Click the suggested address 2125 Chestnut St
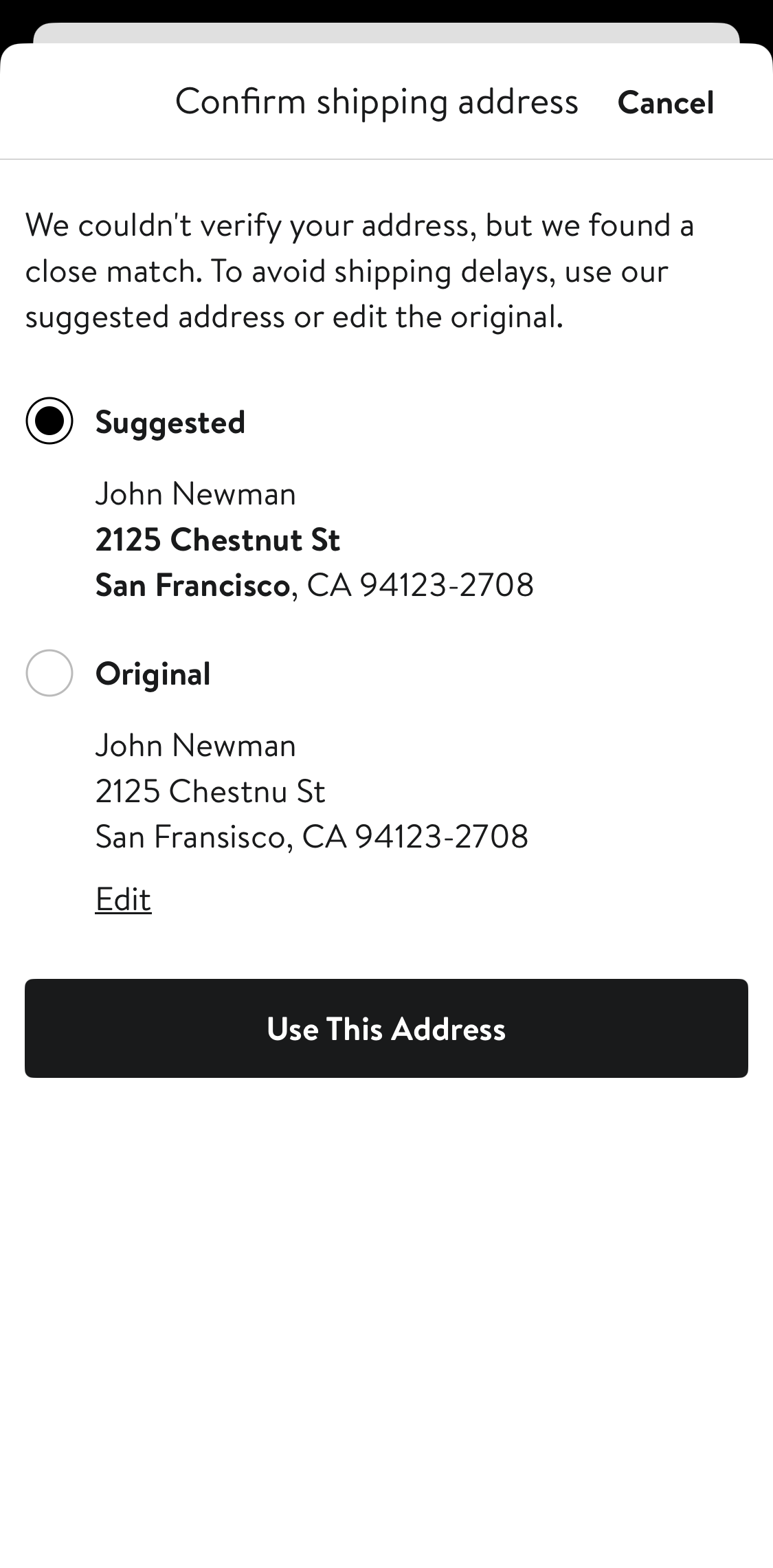Image resolution: width=773 pixels, height=1568 pixels. 218,539
